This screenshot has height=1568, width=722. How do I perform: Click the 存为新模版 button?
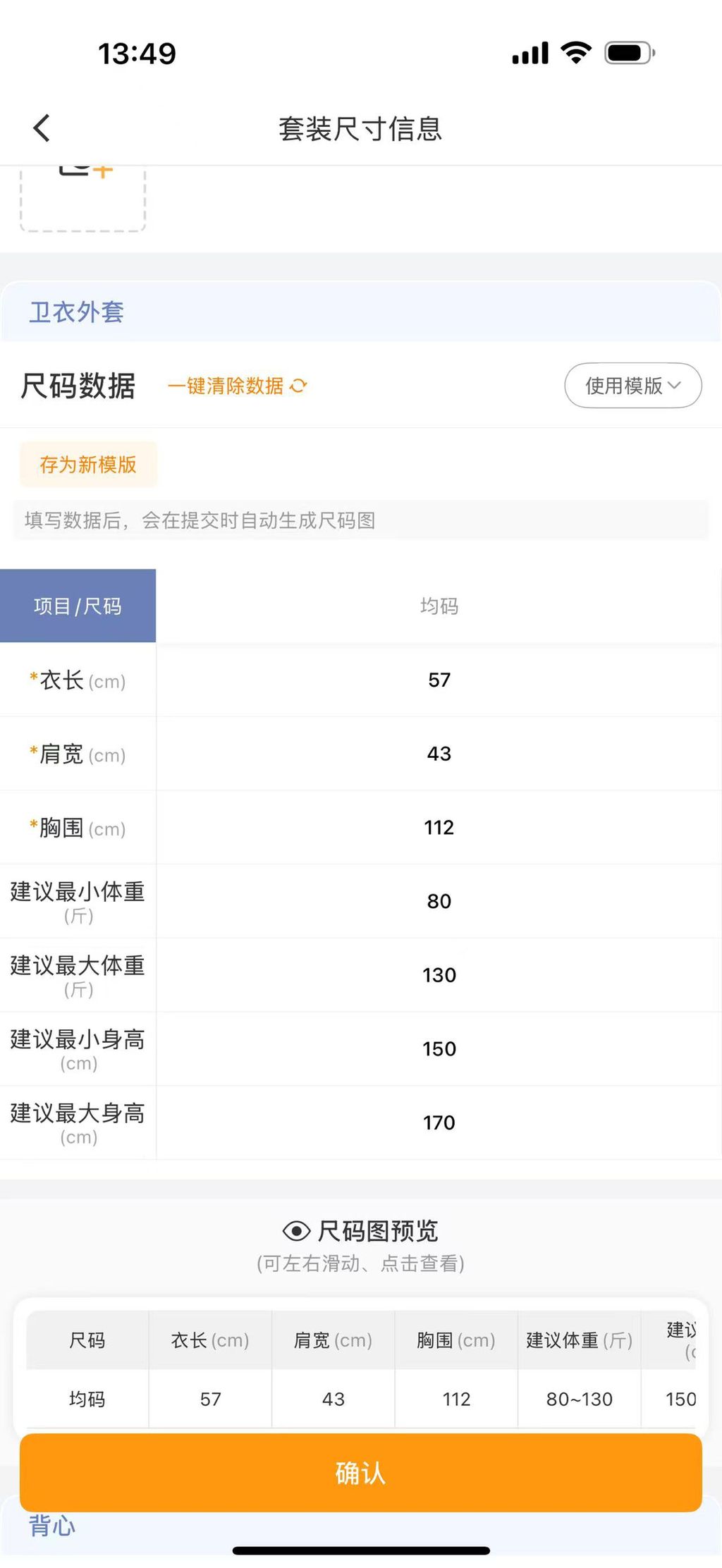[x=88, y=465]
